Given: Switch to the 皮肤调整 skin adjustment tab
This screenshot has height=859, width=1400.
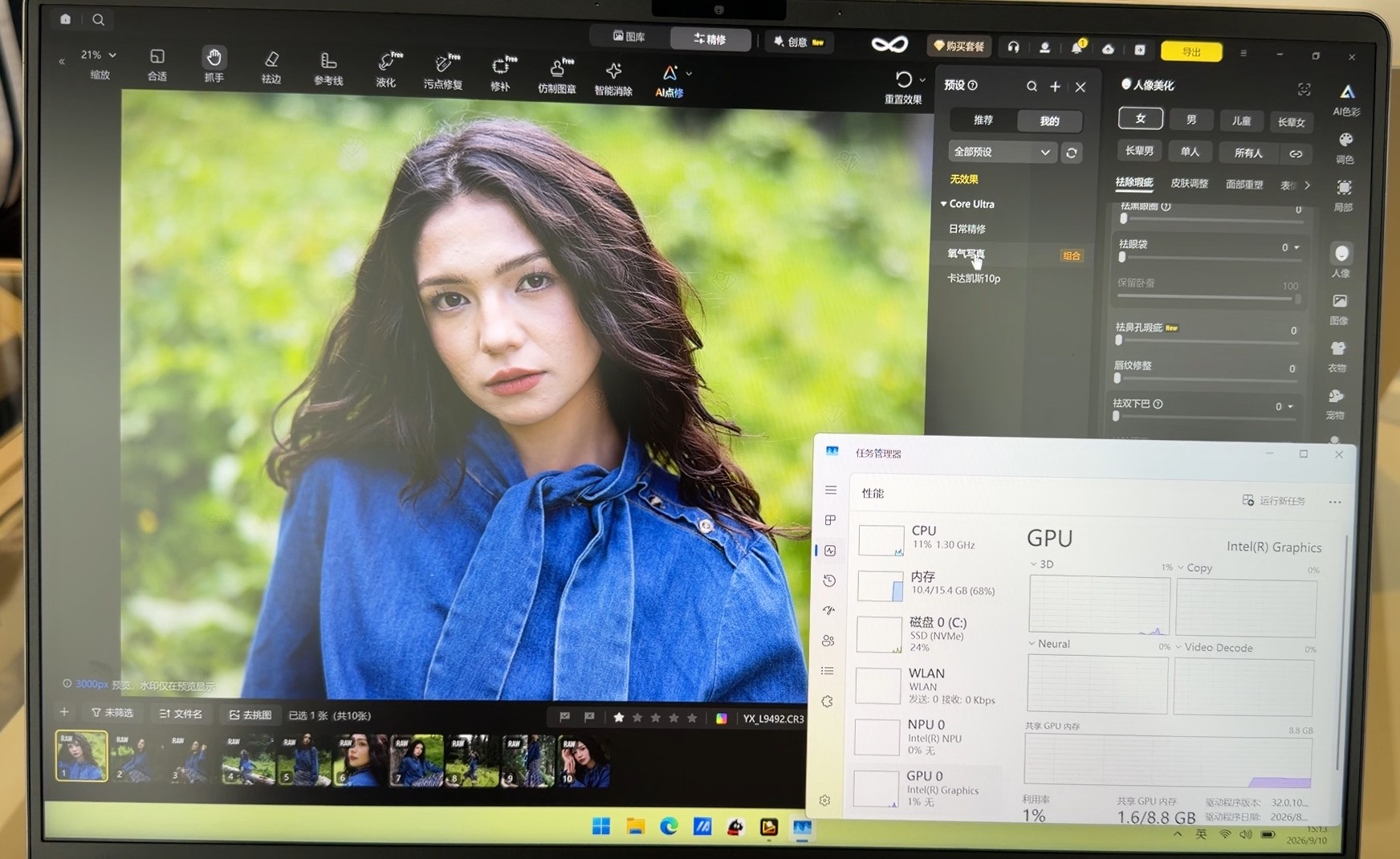Looking at the screenshot, I should pyautogui.click(x=1190, y=183).
